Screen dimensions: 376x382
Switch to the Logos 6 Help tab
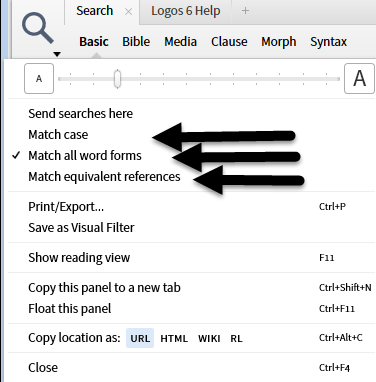(186, 11)
